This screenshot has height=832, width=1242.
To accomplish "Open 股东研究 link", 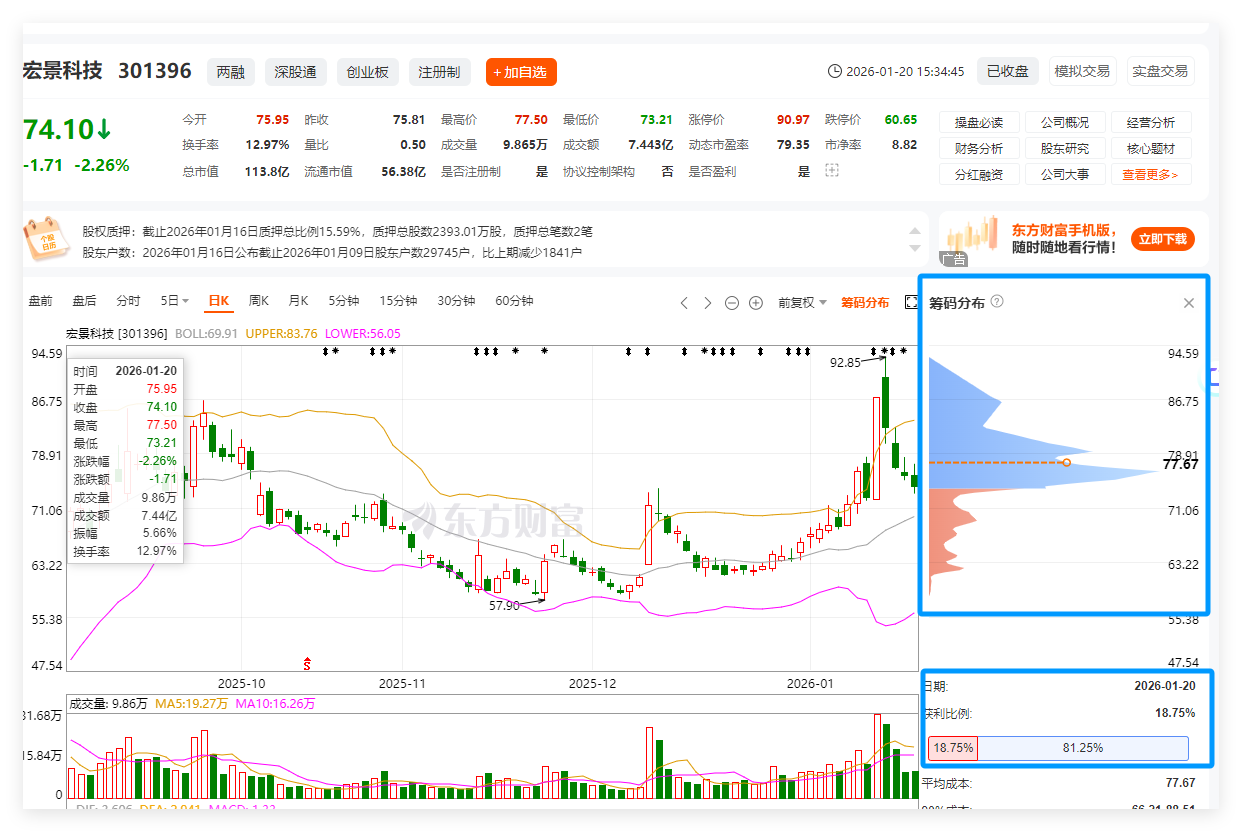I will coord(1065,148).
